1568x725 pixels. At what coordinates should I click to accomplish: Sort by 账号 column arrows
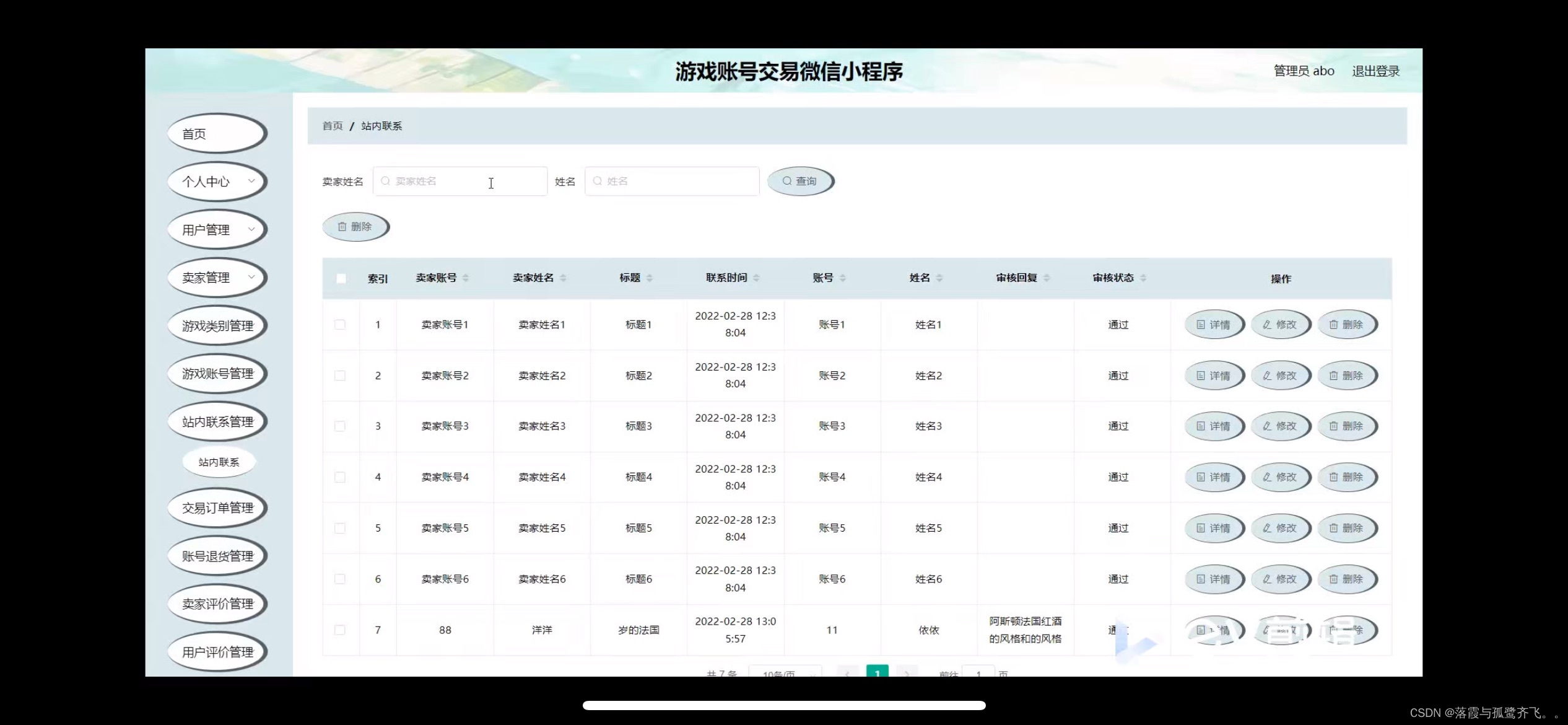point(842,278)
